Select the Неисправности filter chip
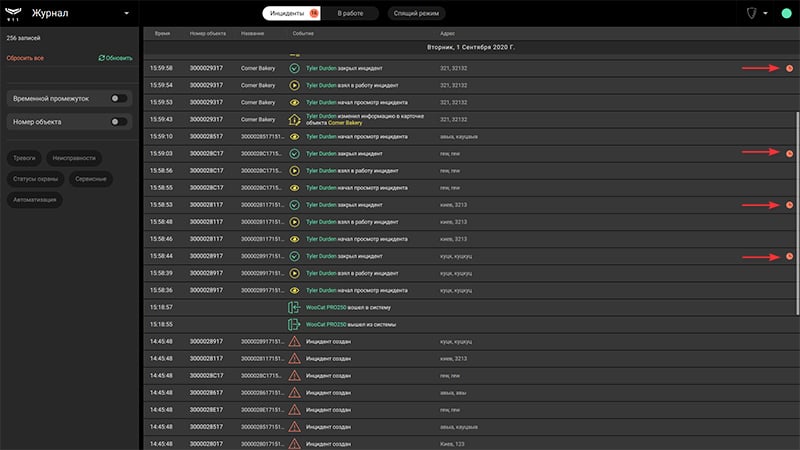This screenshot has height=450, width=800. click(x=74, y=158)
